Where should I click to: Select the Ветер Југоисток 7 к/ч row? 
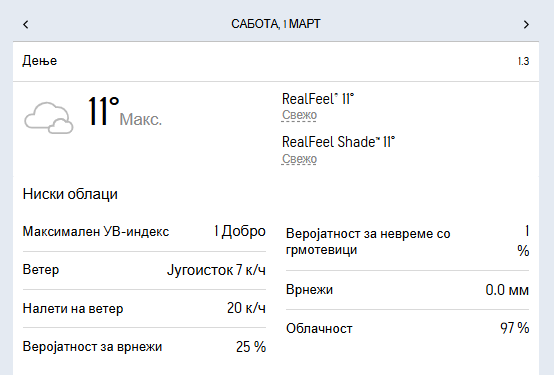coord(144,270)
